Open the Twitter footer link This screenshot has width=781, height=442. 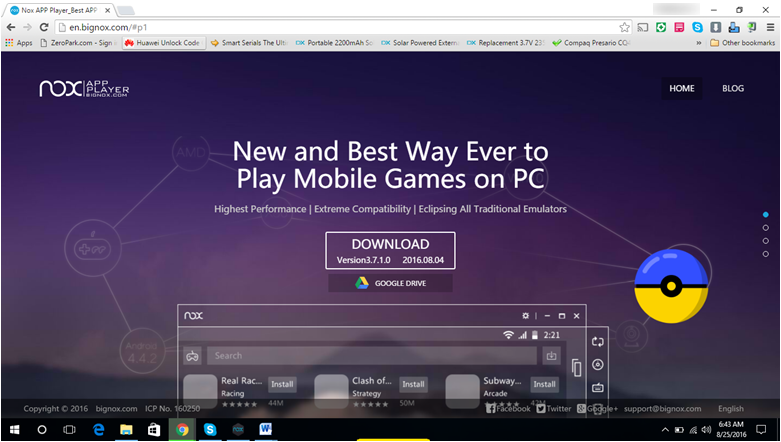554,409
